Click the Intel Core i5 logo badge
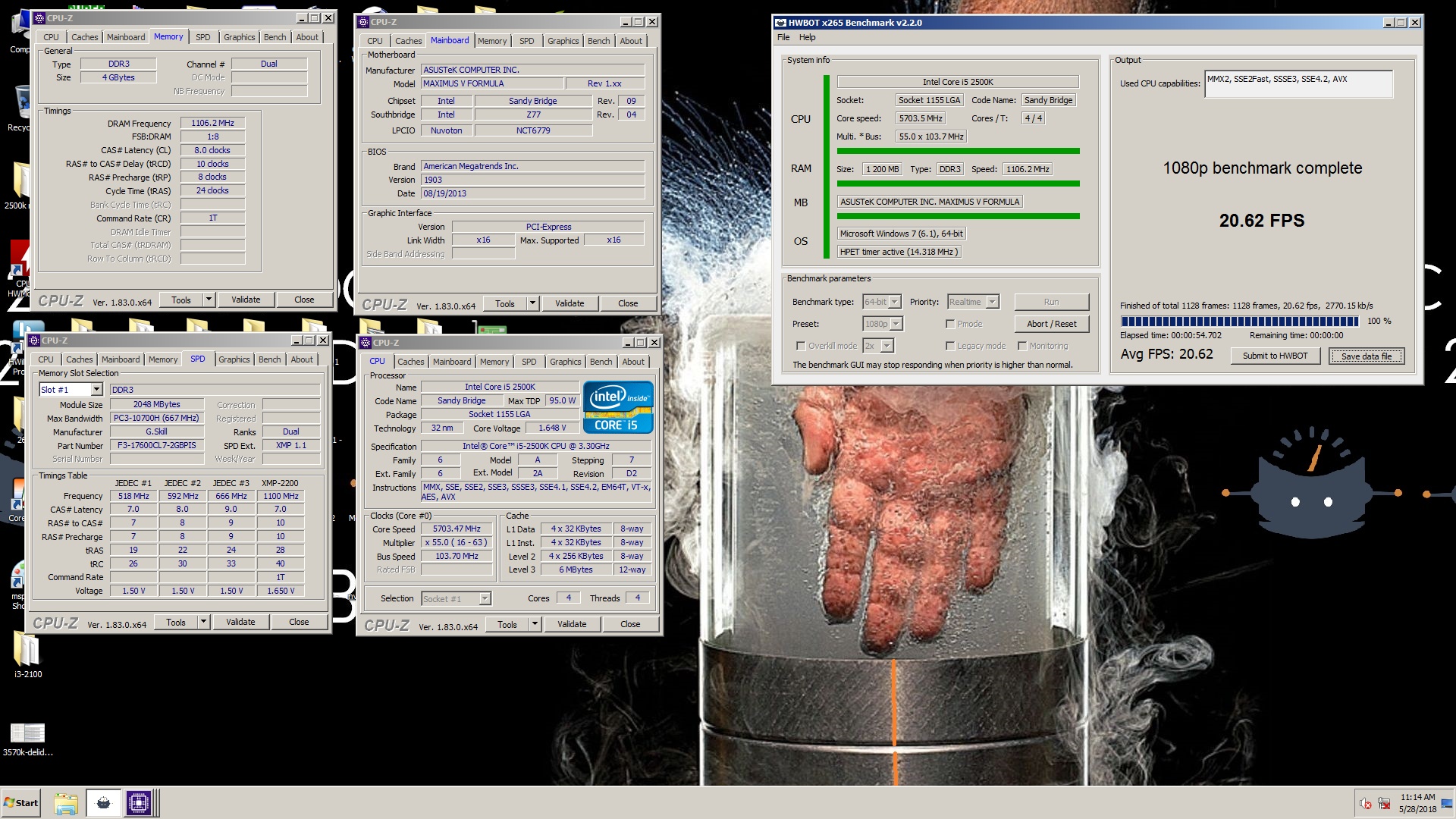1456x819 pixels. click(x=618, y=406)
